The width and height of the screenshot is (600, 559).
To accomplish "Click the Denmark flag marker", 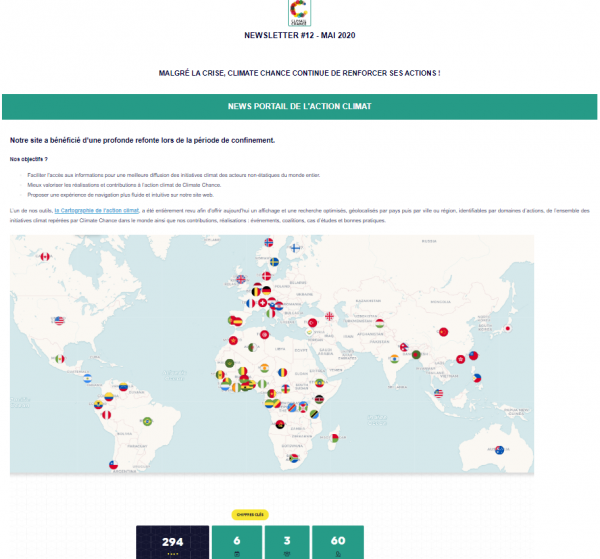I will (x=266, y=276).
